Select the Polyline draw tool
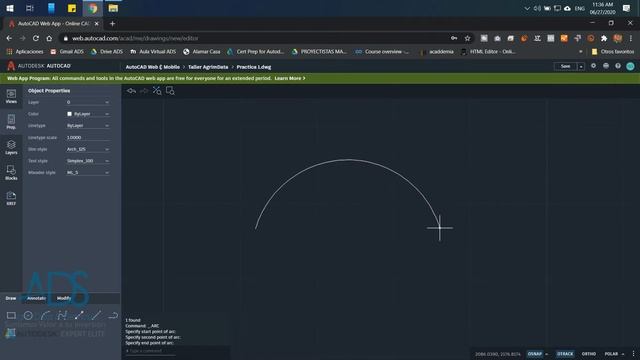This screenshot has height=360, width=640. click(62, 315)
